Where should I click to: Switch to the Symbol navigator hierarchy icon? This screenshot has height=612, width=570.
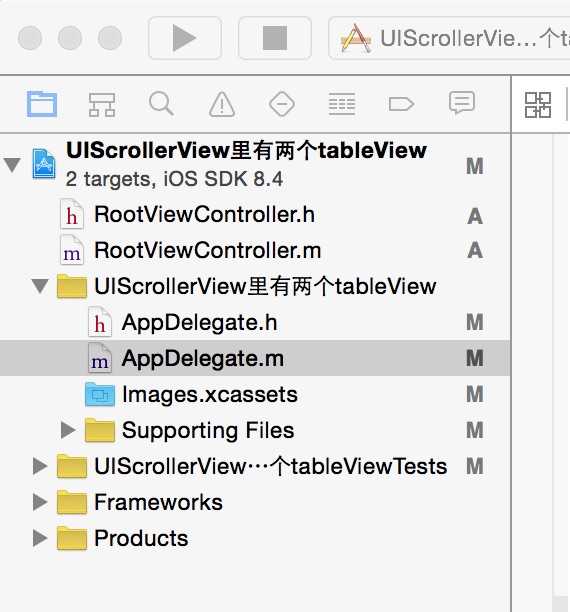tap(102, 104)
